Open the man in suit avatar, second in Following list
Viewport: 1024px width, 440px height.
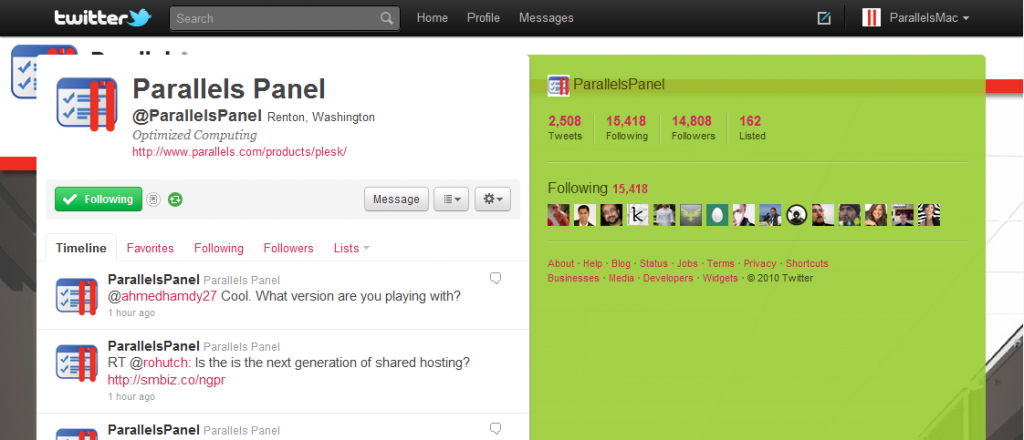[x=584, y=215]
